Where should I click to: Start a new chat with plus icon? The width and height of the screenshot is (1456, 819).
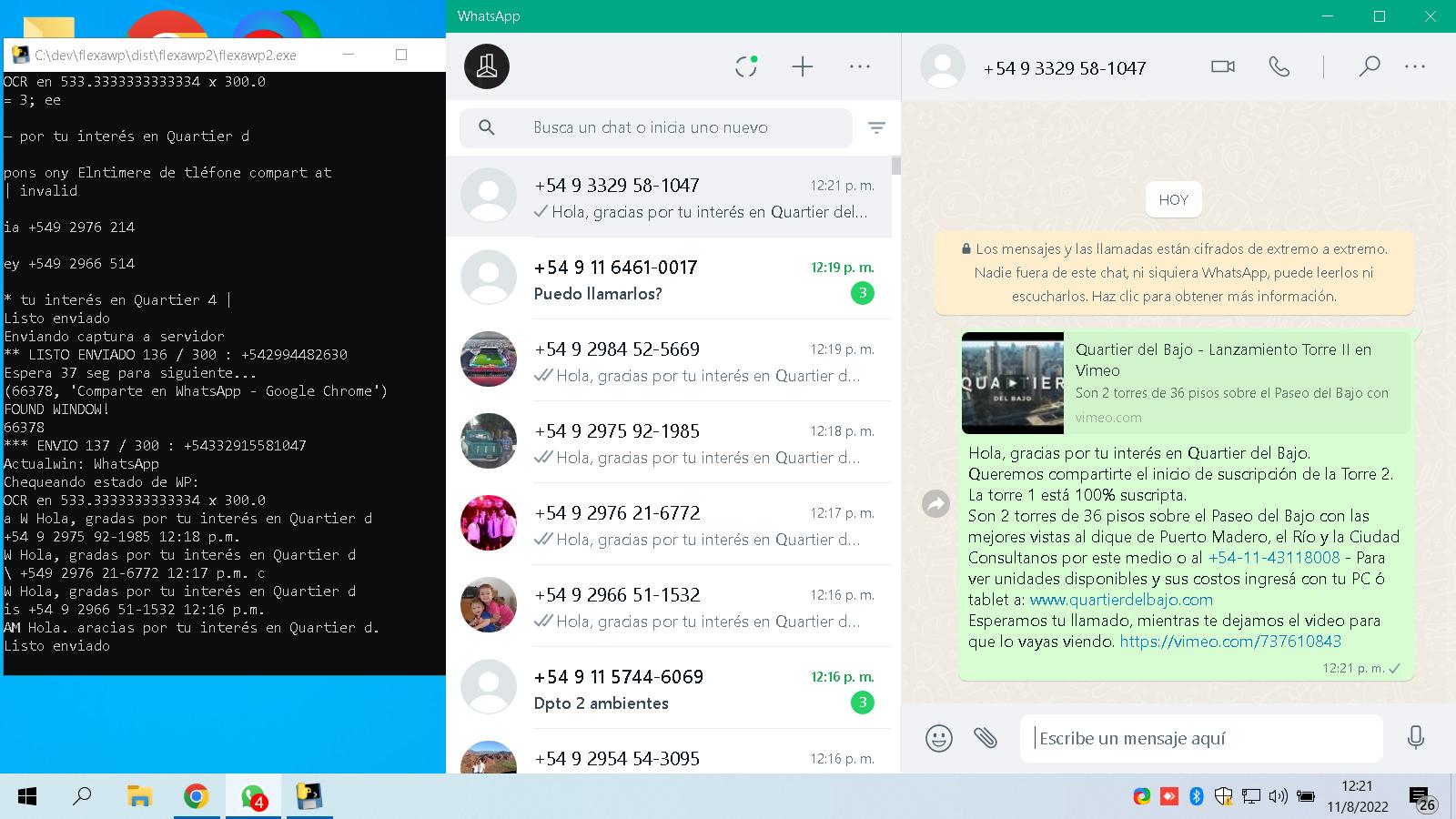click(x=803, y=66)
